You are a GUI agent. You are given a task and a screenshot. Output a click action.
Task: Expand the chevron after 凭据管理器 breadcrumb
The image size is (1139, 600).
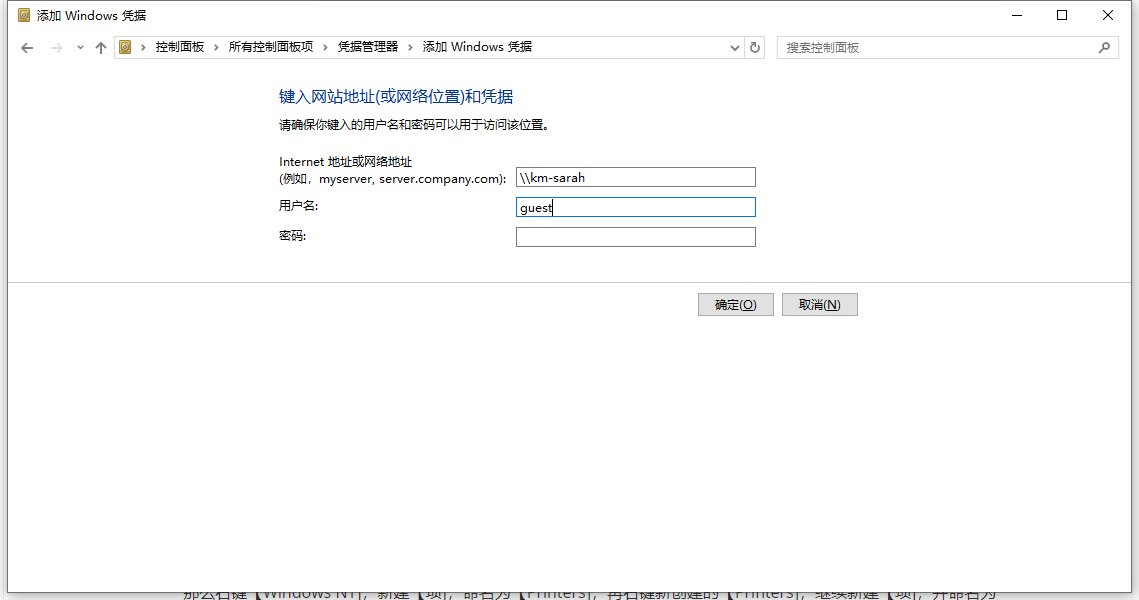[410, 47]
